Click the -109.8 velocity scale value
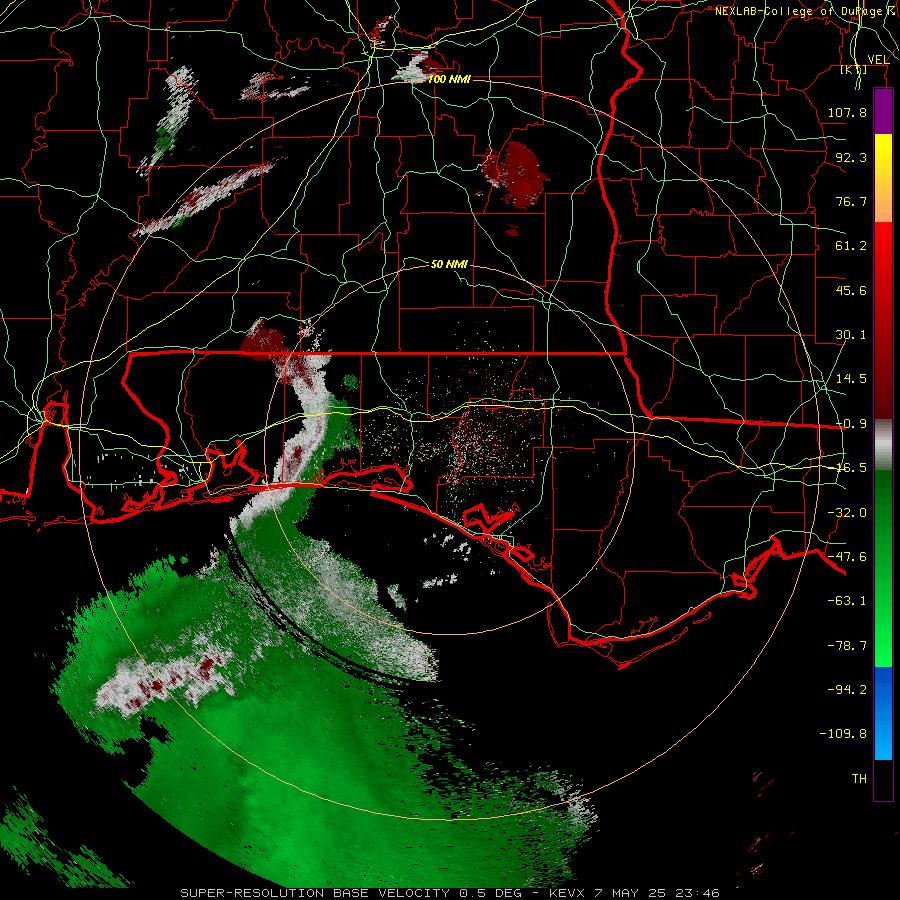 point(843,734)
